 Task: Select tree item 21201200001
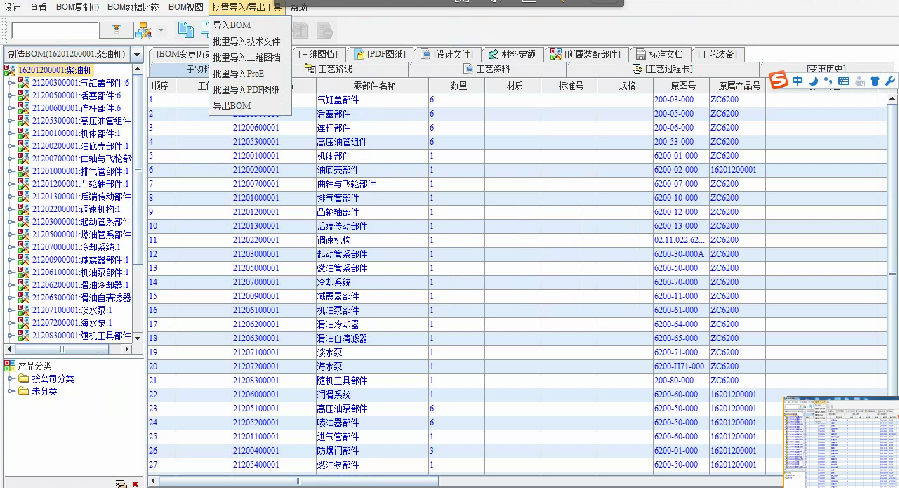pos(80,184)
